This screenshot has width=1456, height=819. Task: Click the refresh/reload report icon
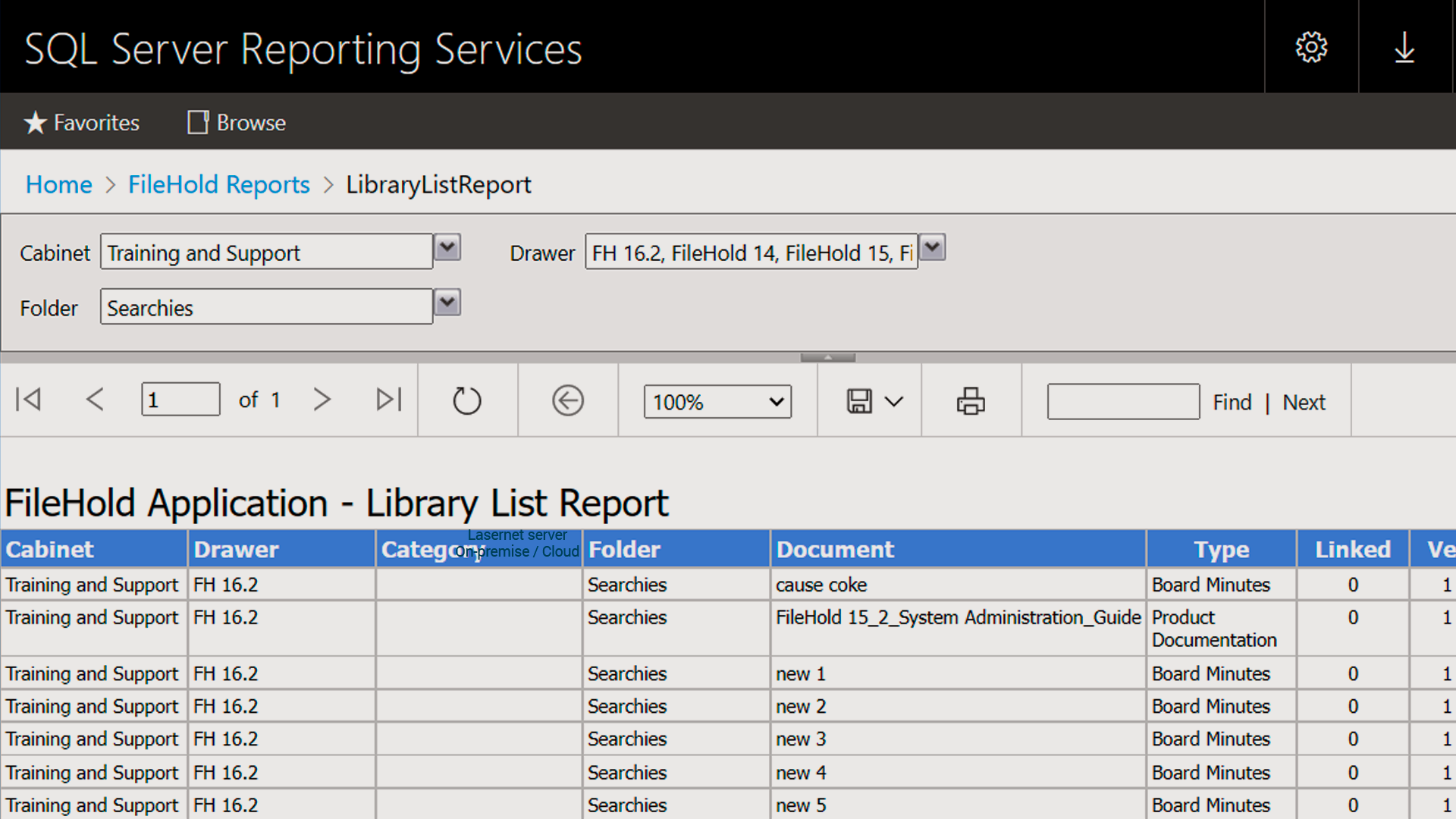tap(467, 400)
